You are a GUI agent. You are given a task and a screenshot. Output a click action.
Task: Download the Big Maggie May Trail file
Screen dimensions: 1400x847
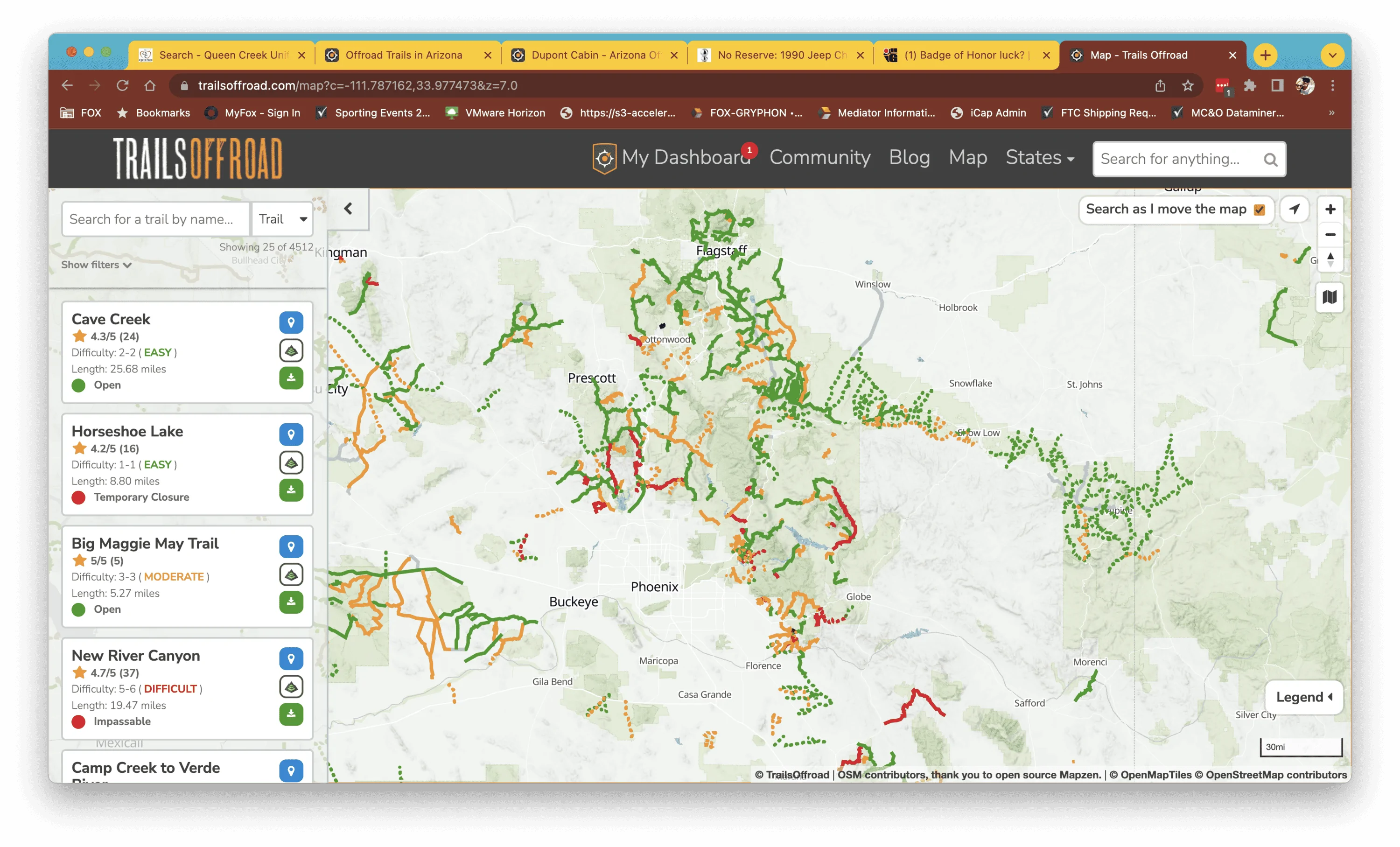(x=291, y=602)
